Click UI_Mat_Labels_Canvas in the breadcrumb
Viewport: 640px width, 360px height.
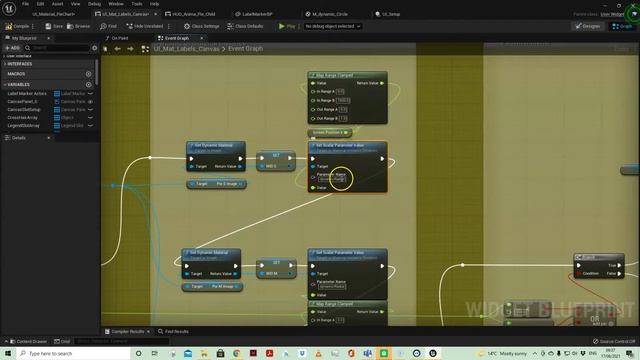pyautogui.click(x=186, y=49)
